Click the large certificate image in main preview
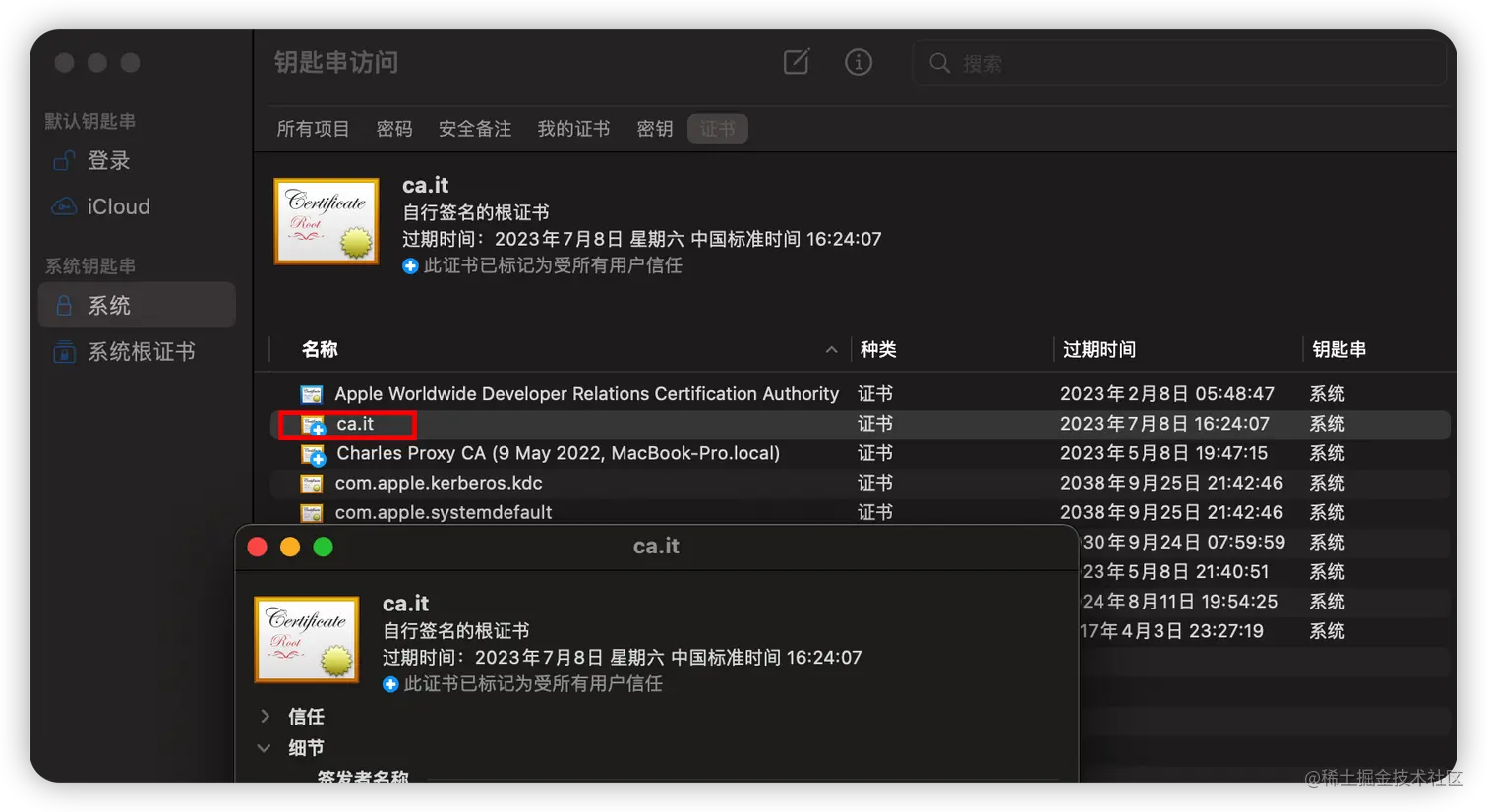This screenshot has width=1487, height=812. [x=327, y=221]
